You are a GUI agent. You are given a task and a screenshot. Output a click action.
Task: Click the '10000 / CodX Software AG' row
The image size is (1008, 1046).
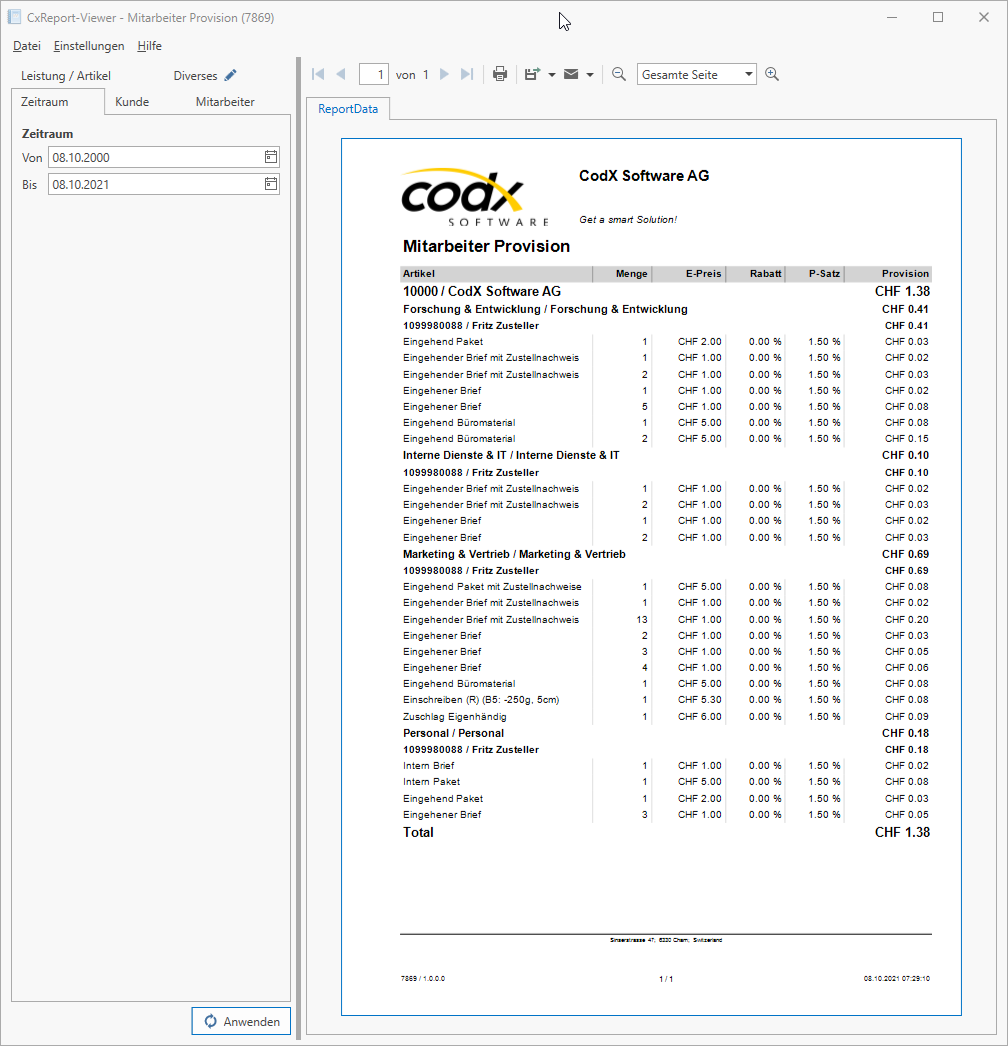point(666,292)
